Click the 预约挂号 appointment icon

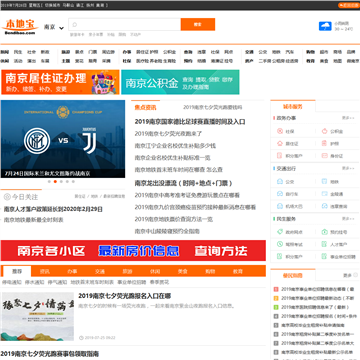tap(325, 232)
